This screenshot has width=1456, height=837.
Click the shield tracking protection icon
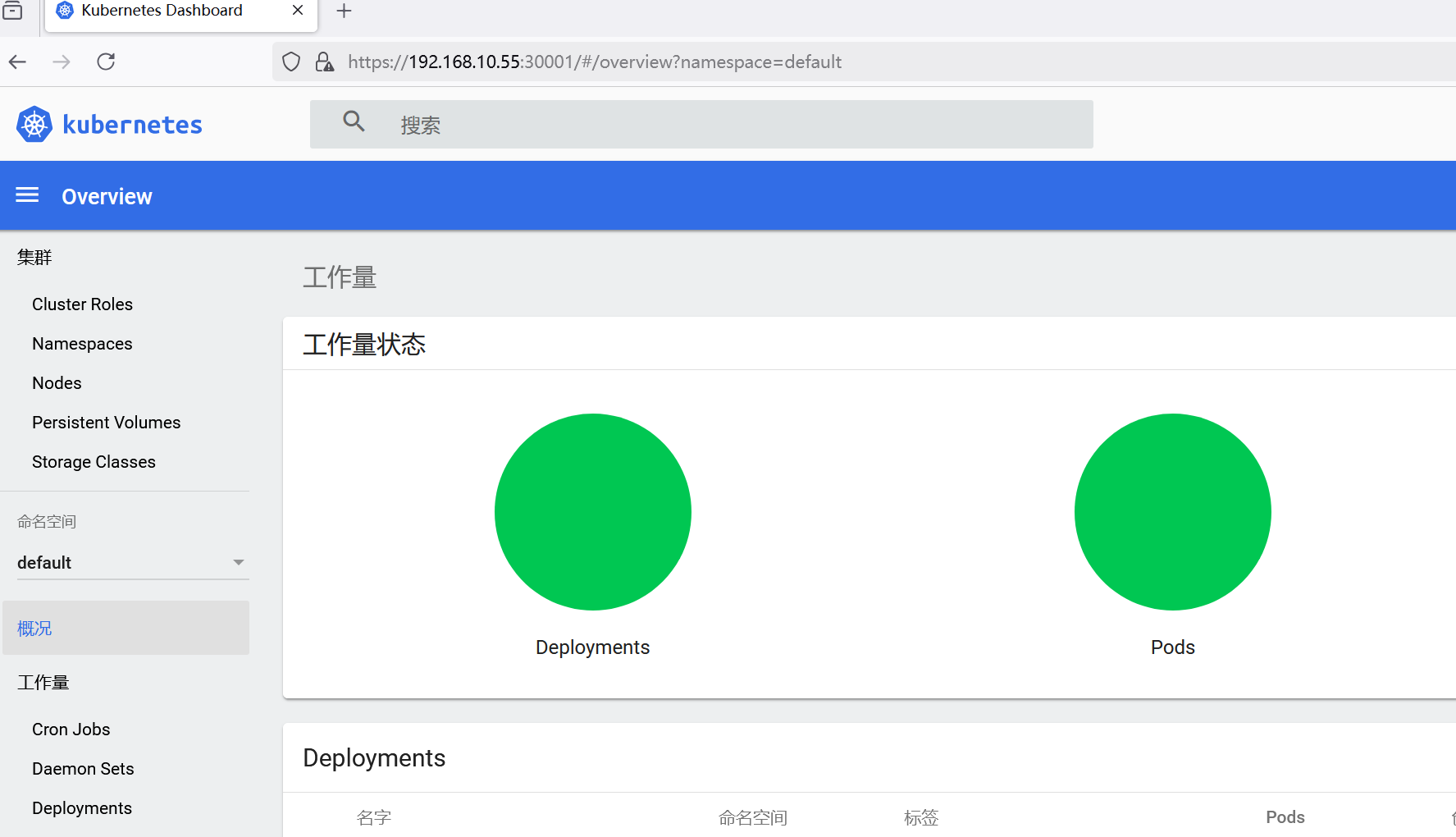click(x=290, y=62)
